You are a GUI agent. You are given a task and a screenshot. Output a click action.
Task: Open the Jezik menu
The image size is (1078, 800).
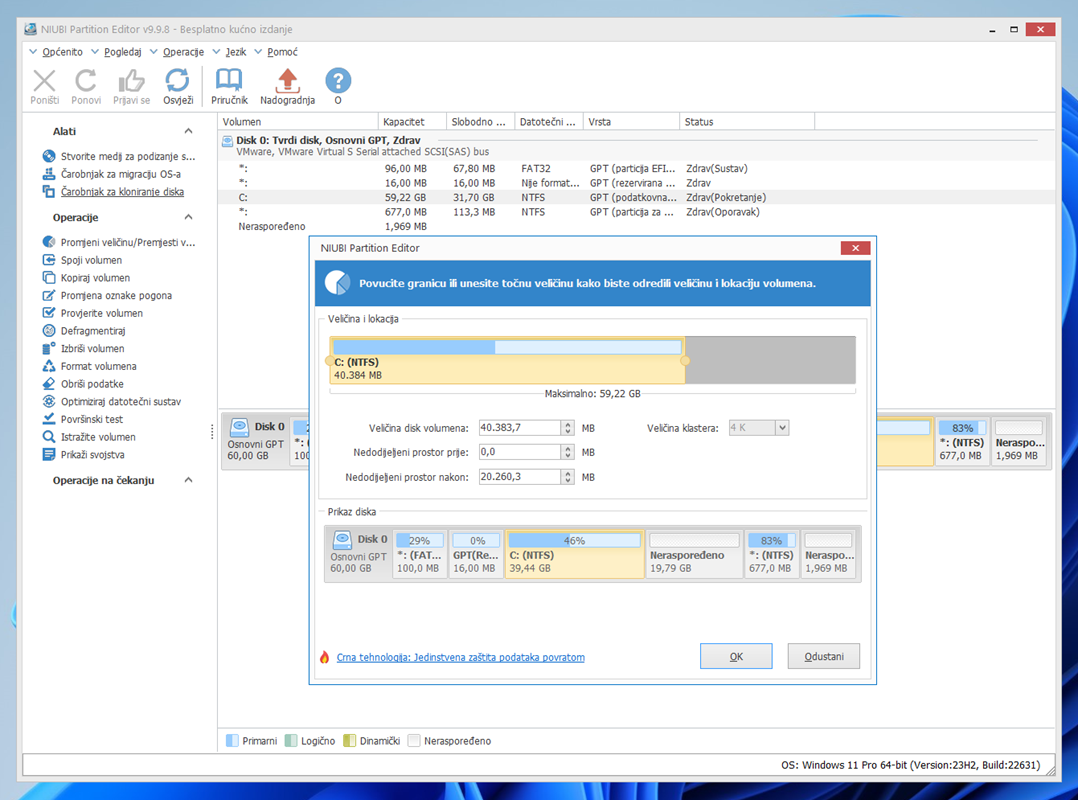235,52
